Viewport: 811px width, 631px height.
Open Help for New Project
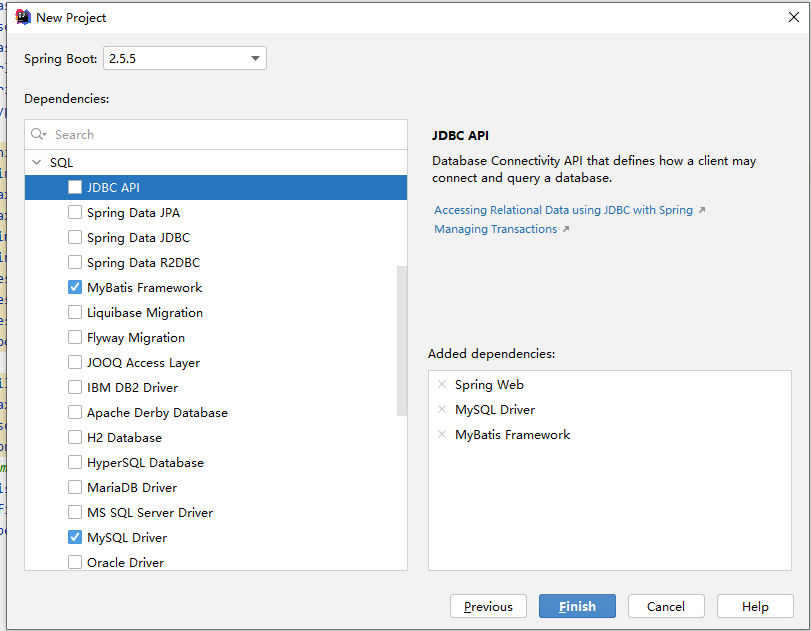[x=755, y=606]
